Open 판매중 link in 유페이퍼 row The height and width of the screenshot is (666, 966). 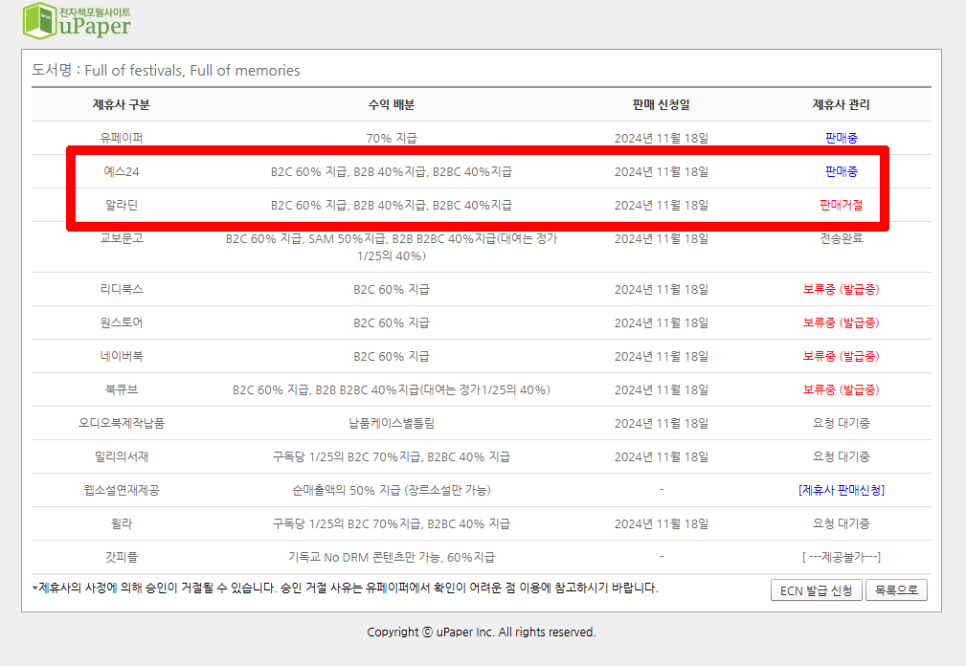tap(841, 138)
